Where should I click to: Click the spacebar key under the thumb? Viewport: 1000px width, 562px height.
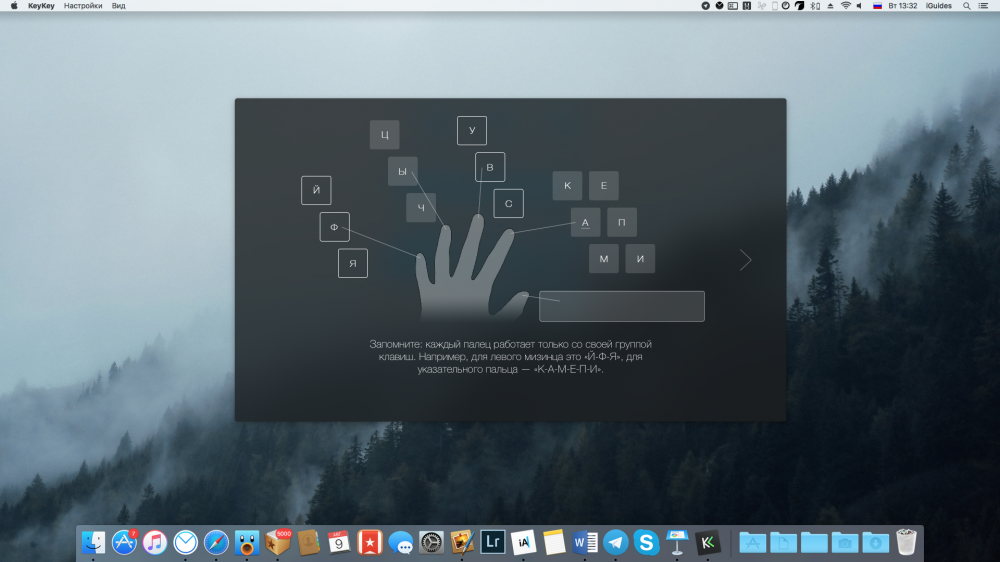(621, 306)
